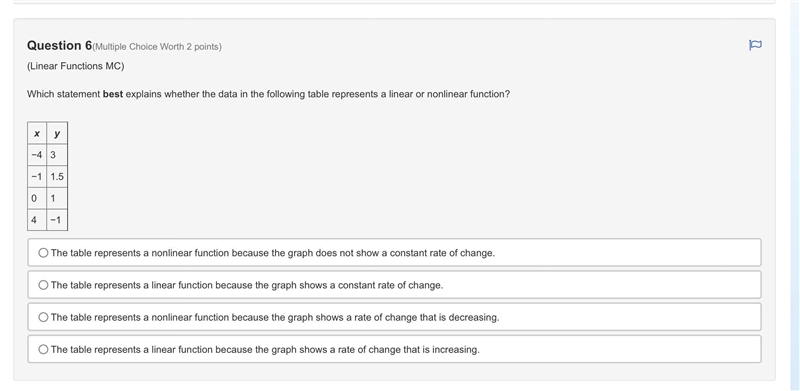Click the table cell containing 1.5
The image size is (800, 391).
coord(57,177)
